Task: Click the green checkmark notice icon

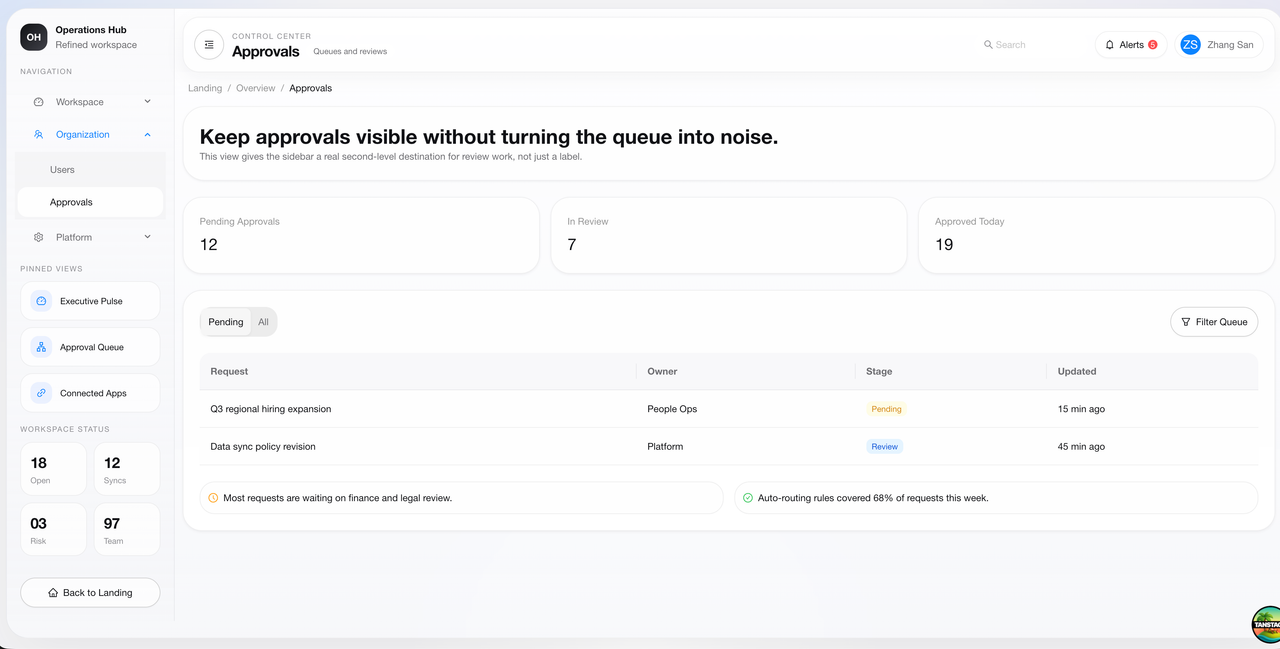Action: click(x=748, y=498)
